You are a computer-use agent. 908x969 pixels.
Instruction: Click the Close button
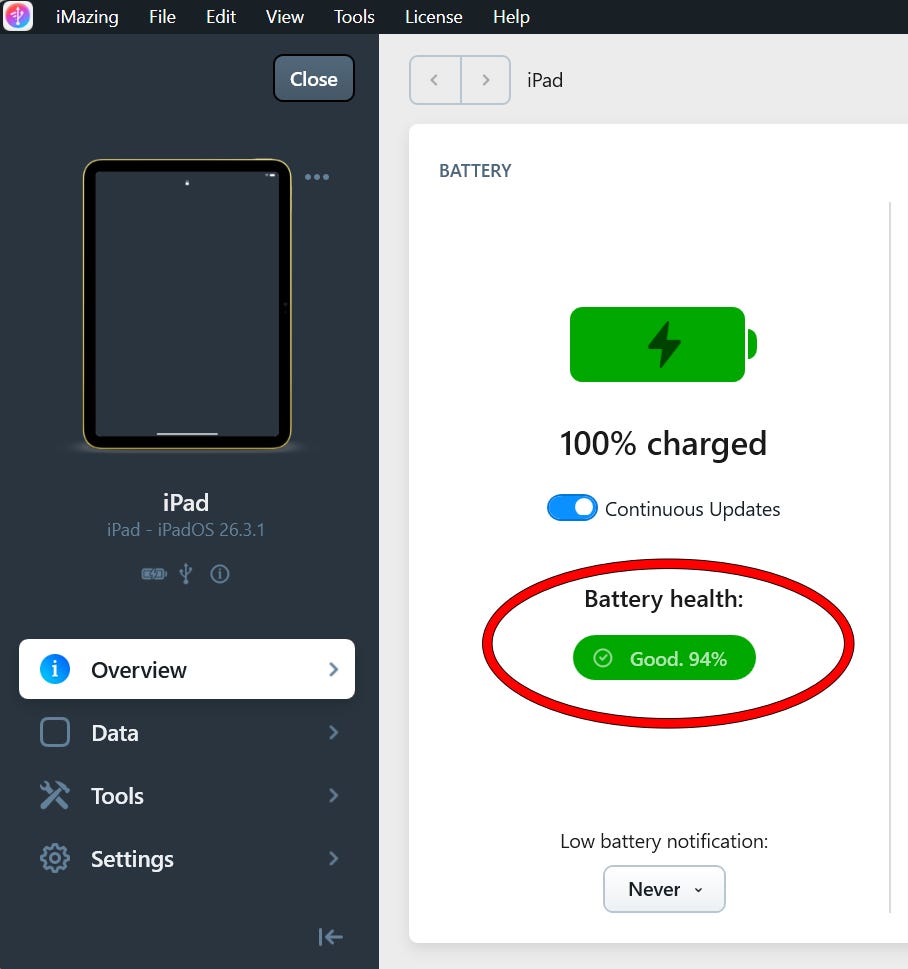pos(314,78)
